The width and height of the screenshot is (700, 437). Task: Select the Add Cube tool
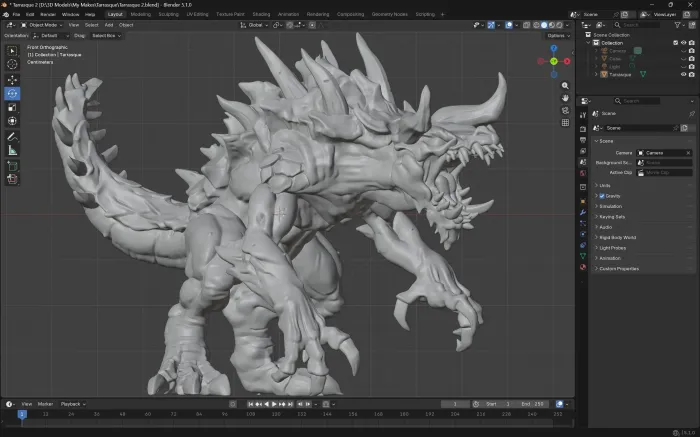tap(12, 166)
